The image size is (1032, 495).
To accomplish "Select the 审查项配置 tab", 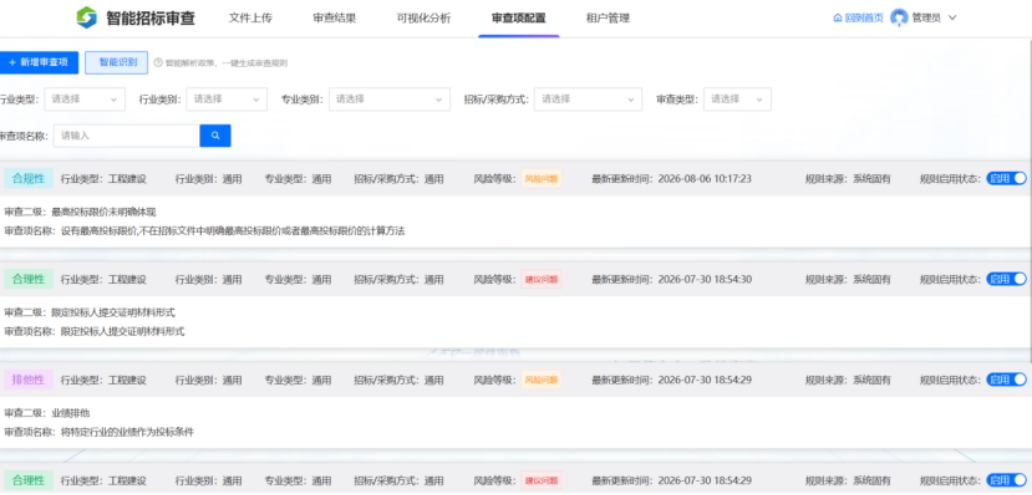I will (x=519, y=18).
